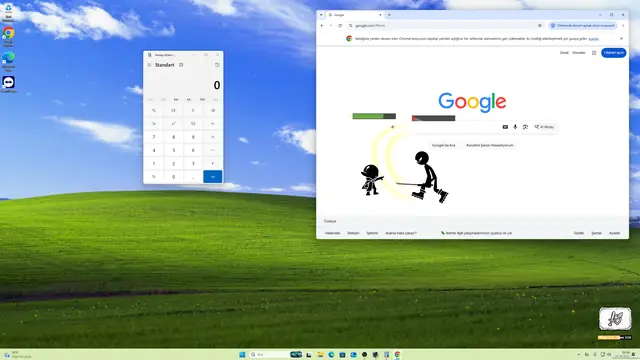Open Calculator history panel icon

pyautogui.click(x=217, y=65)
